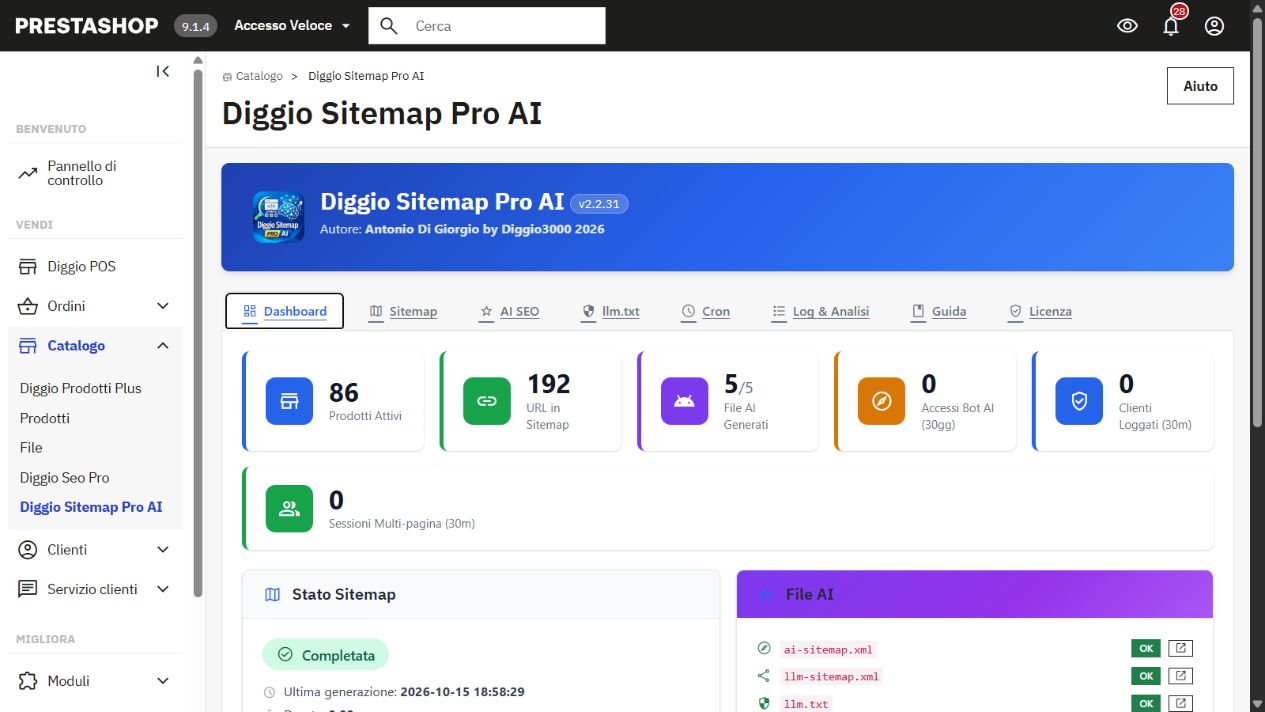Open the Log & Analisi tab

[x=820, y=311]
